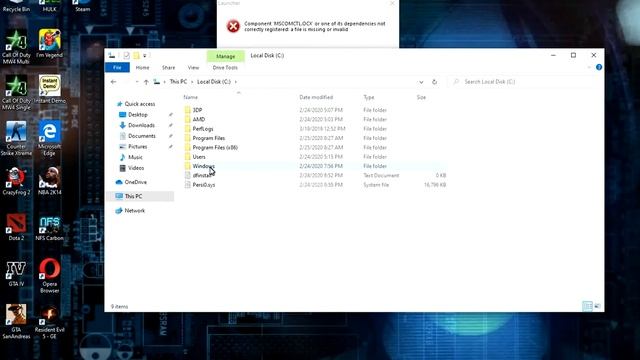640x360 pixels.
Task: Click the New folder quick access toolbar icon
Action: pos(136,56)
